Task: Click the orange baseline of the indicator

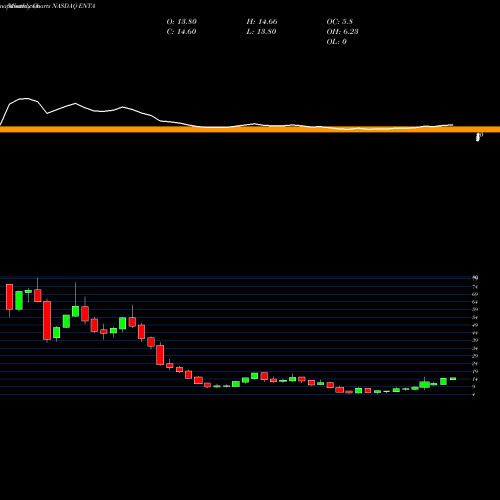Action: [250, 129]
